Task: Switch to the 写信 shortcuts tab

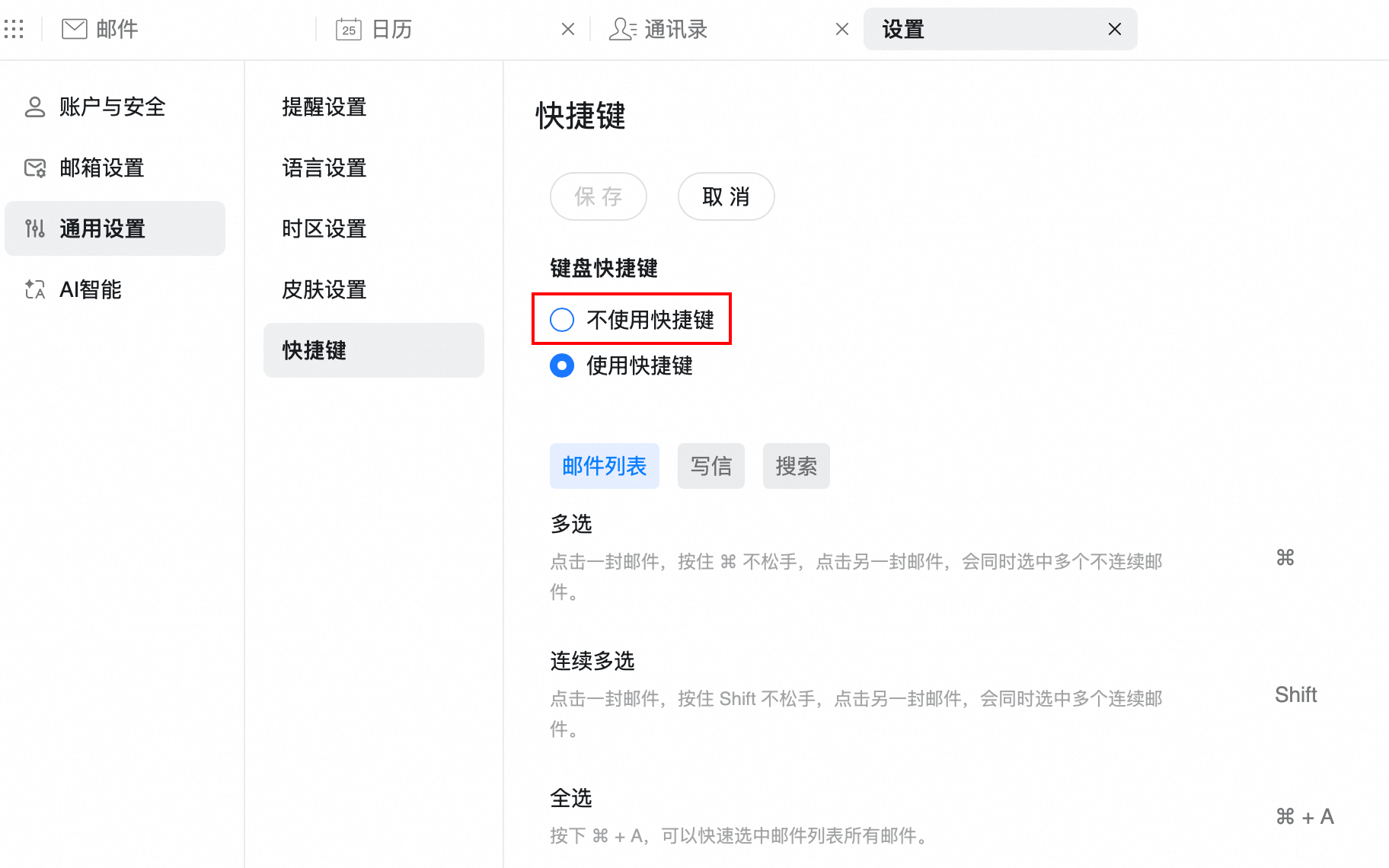Action: 710,466
